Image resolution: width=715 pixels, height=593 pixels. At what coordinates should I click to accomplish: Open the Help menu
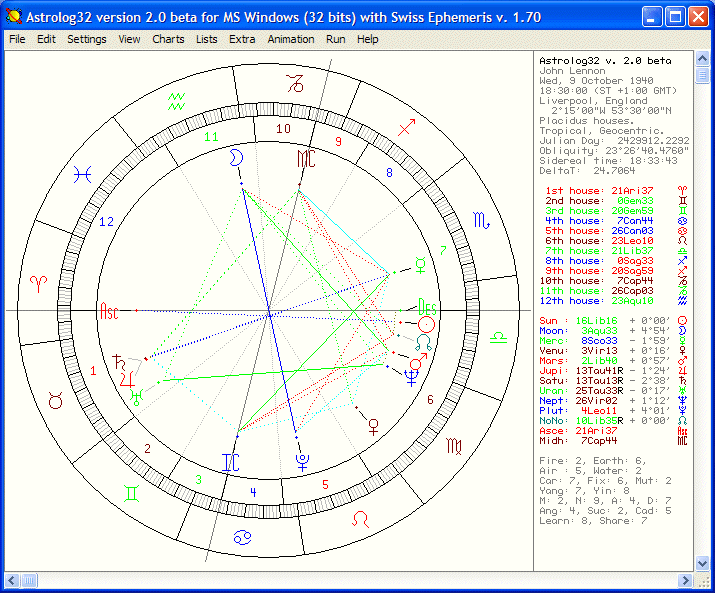pos(368,39)
